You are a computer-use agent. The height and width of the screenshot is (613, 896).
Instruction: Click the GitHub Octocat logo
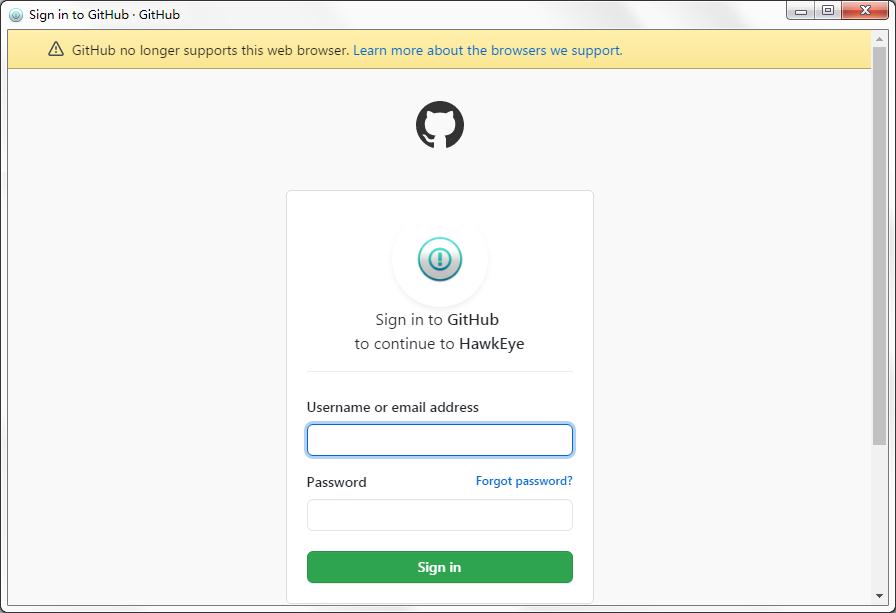[440, 126]
